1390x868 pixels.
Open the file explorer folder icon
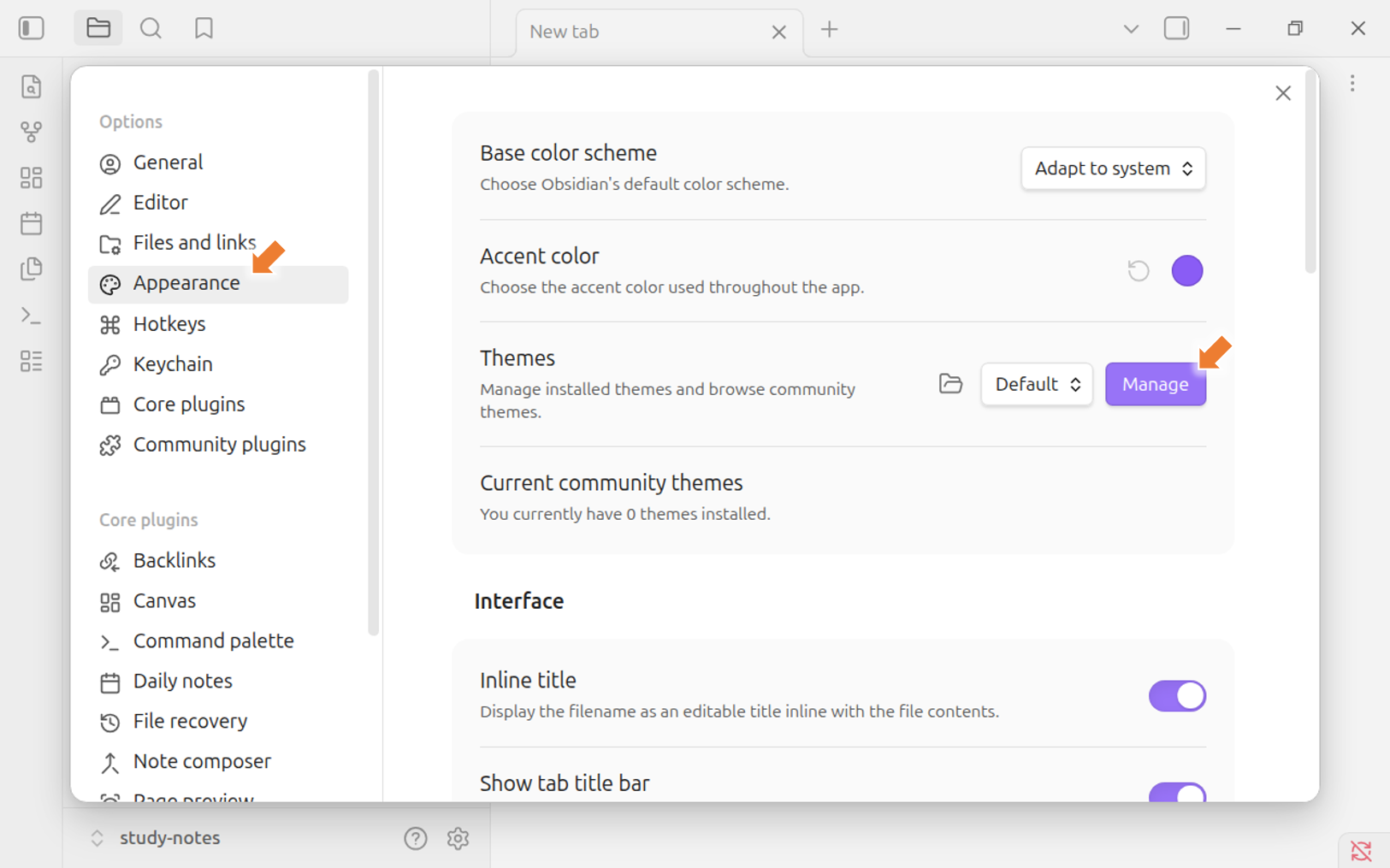tap(98, 28)
